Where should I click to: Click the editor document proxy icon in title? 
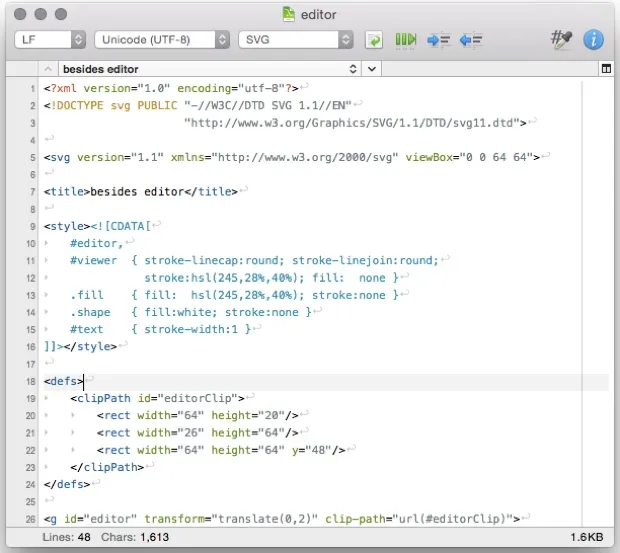pyautogui.click(x=289, y=15)
